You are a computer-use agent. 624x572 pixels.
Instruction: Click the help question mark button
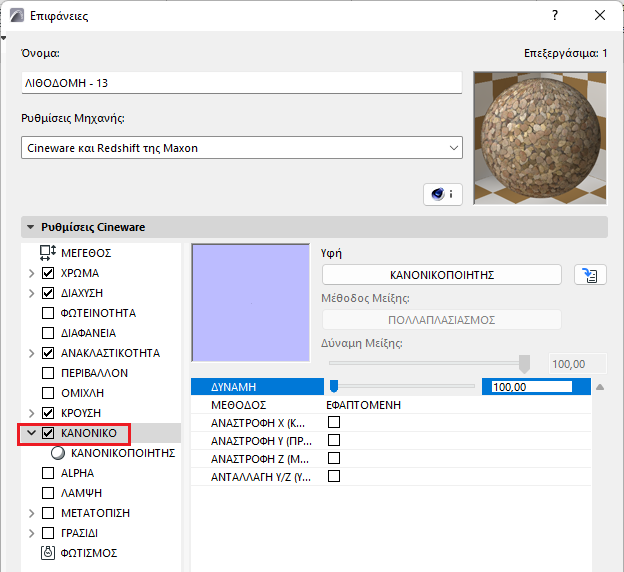coord(555,16)
